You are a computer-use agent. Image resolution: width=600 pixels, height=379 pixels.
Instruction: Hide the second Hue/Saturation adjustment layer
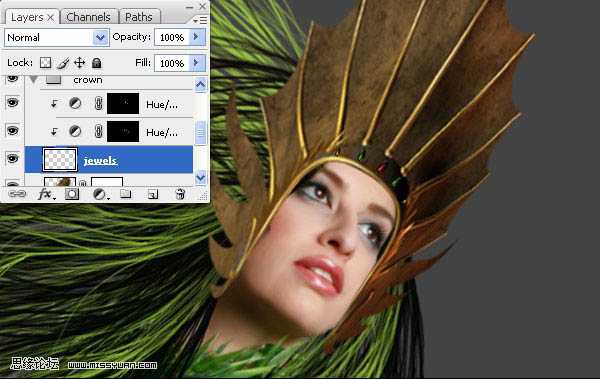(12, 131)
